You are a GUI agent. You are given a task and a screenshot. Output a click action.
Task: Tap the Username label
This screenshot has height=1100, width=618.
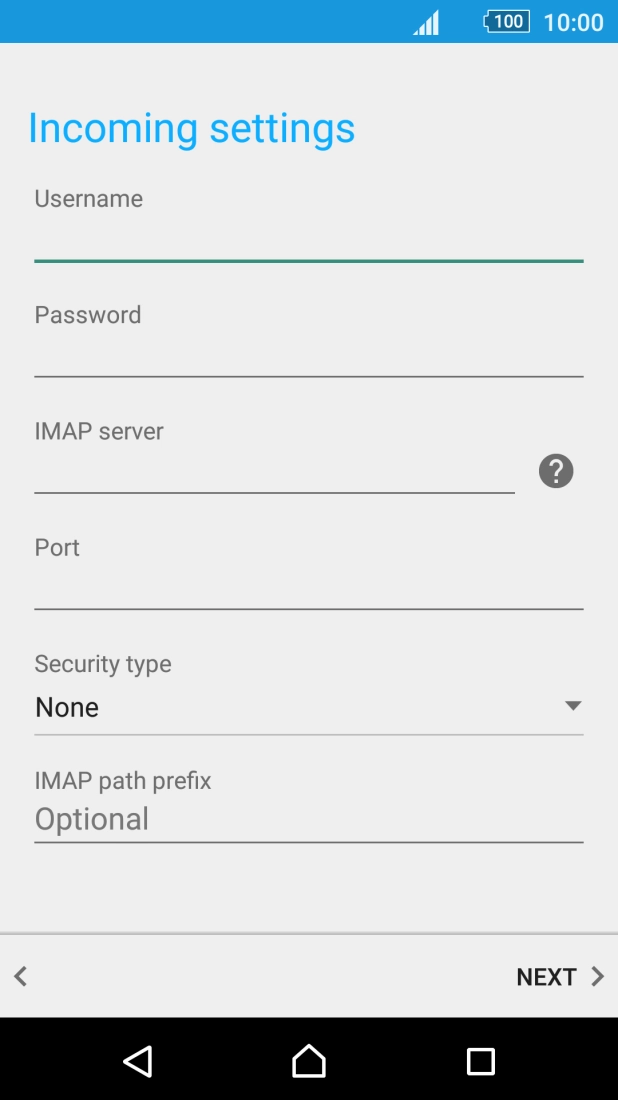click(89, 199)
